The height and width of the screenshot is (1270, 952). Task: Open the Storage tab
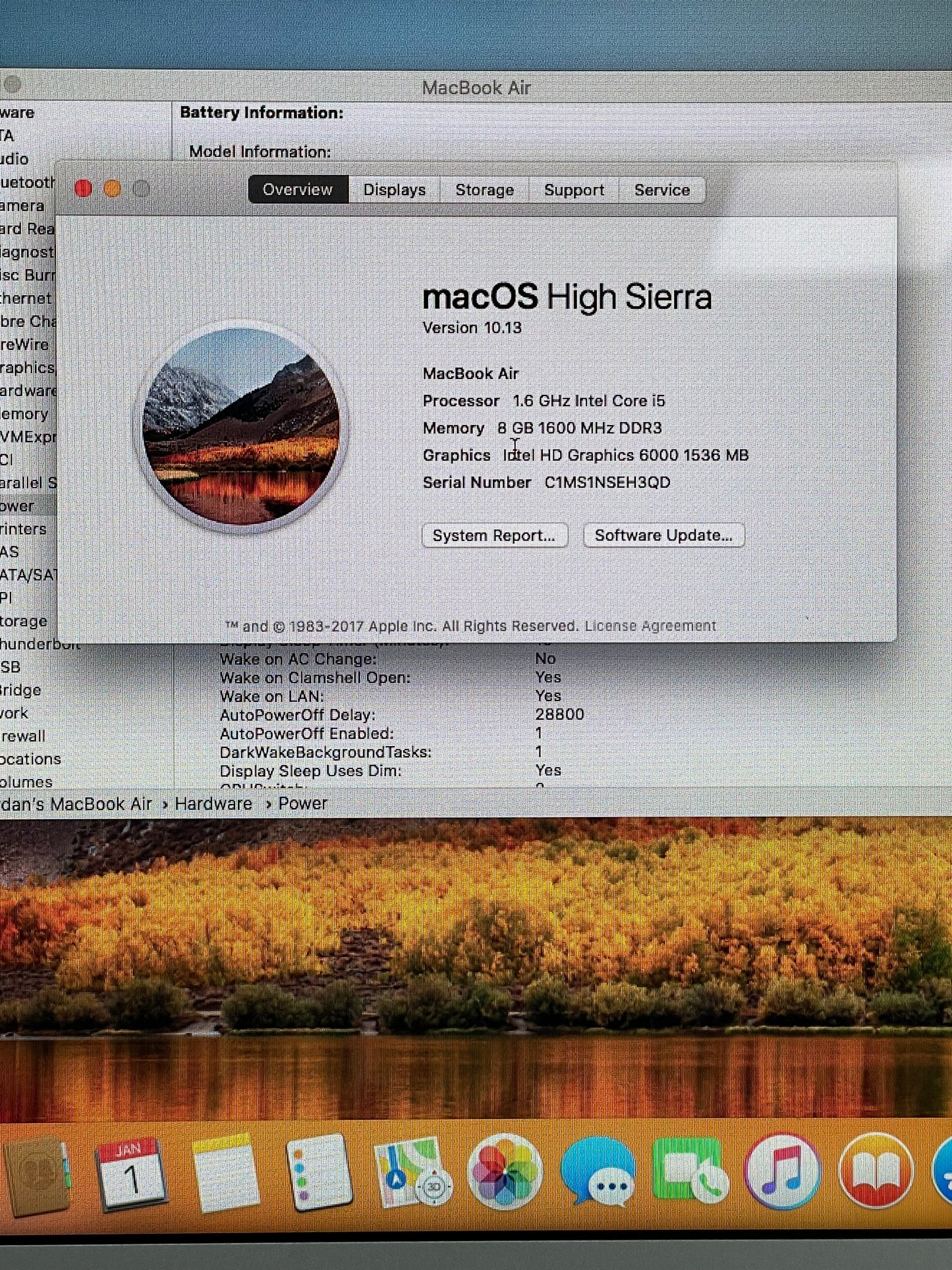click(484, 190)
